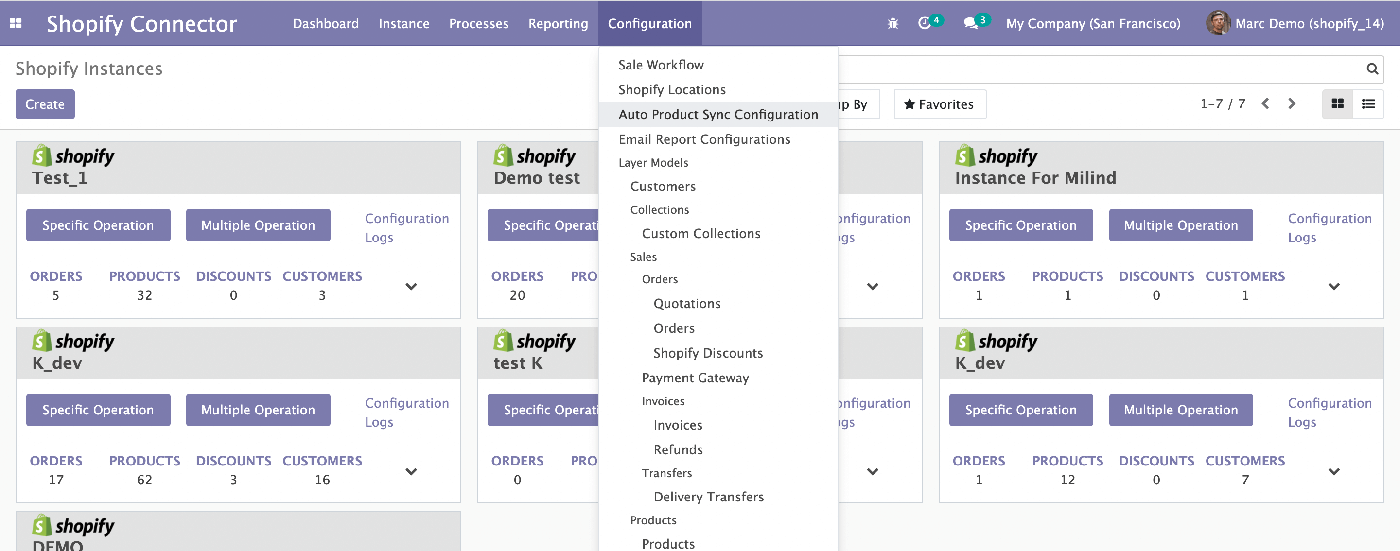Click PRODUCTS count 32 on Test_1
The width and height of the screenshot is (1400, 551).
tap(144, 295)
